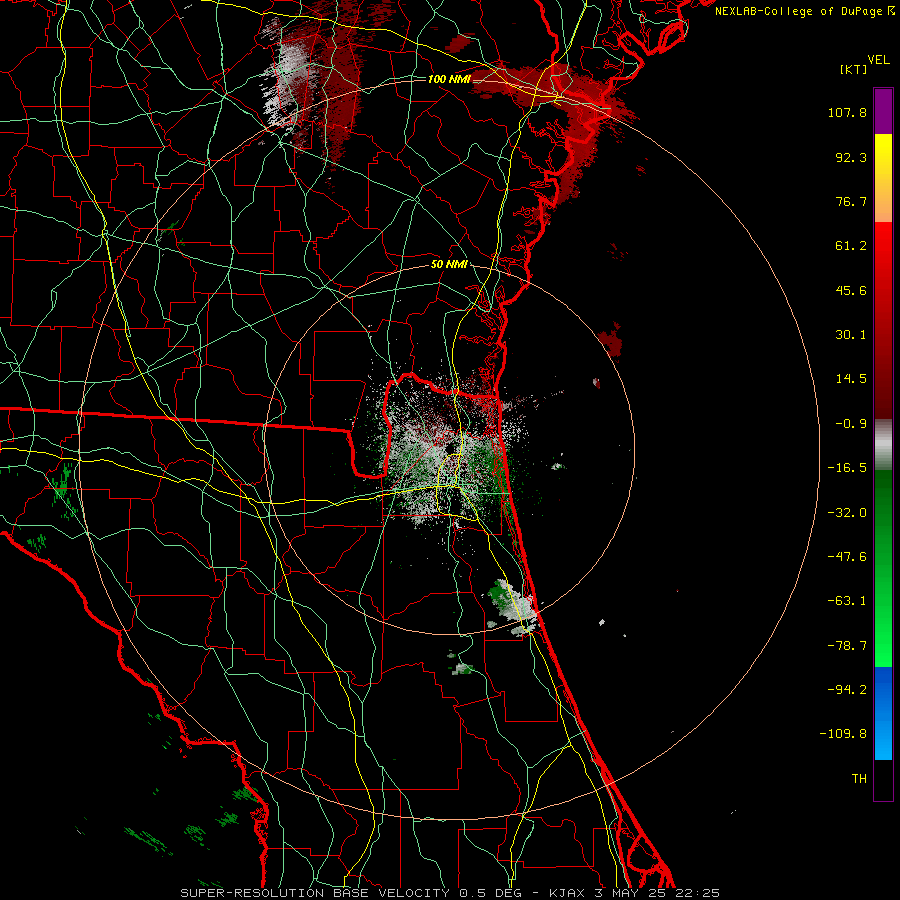Viewport: 900px width, 900px height.
Task: Click the -63.1 velocity scale value
Action: coord(847,601)
